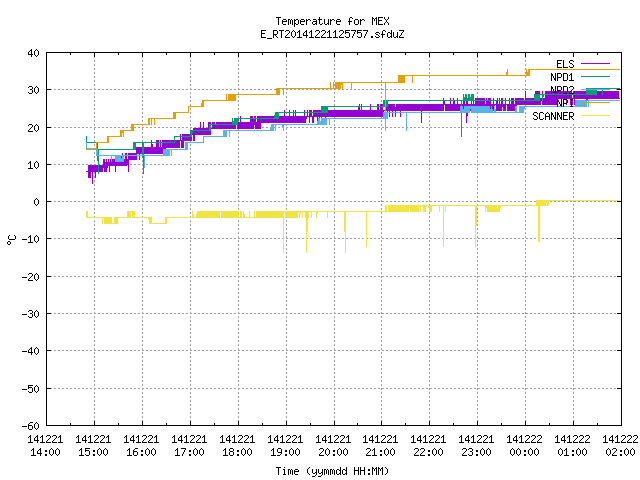Click the y-axis tick label -40

pos(31,351)
